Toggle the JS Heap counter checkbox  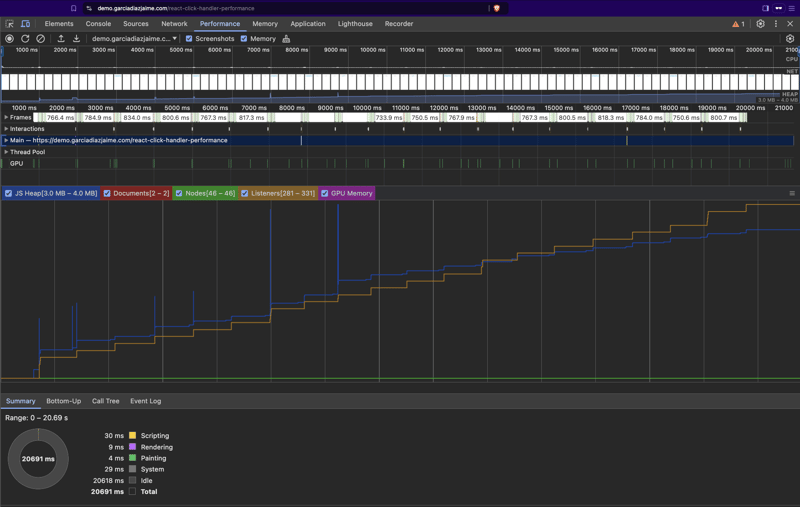(x=8, y=193)
